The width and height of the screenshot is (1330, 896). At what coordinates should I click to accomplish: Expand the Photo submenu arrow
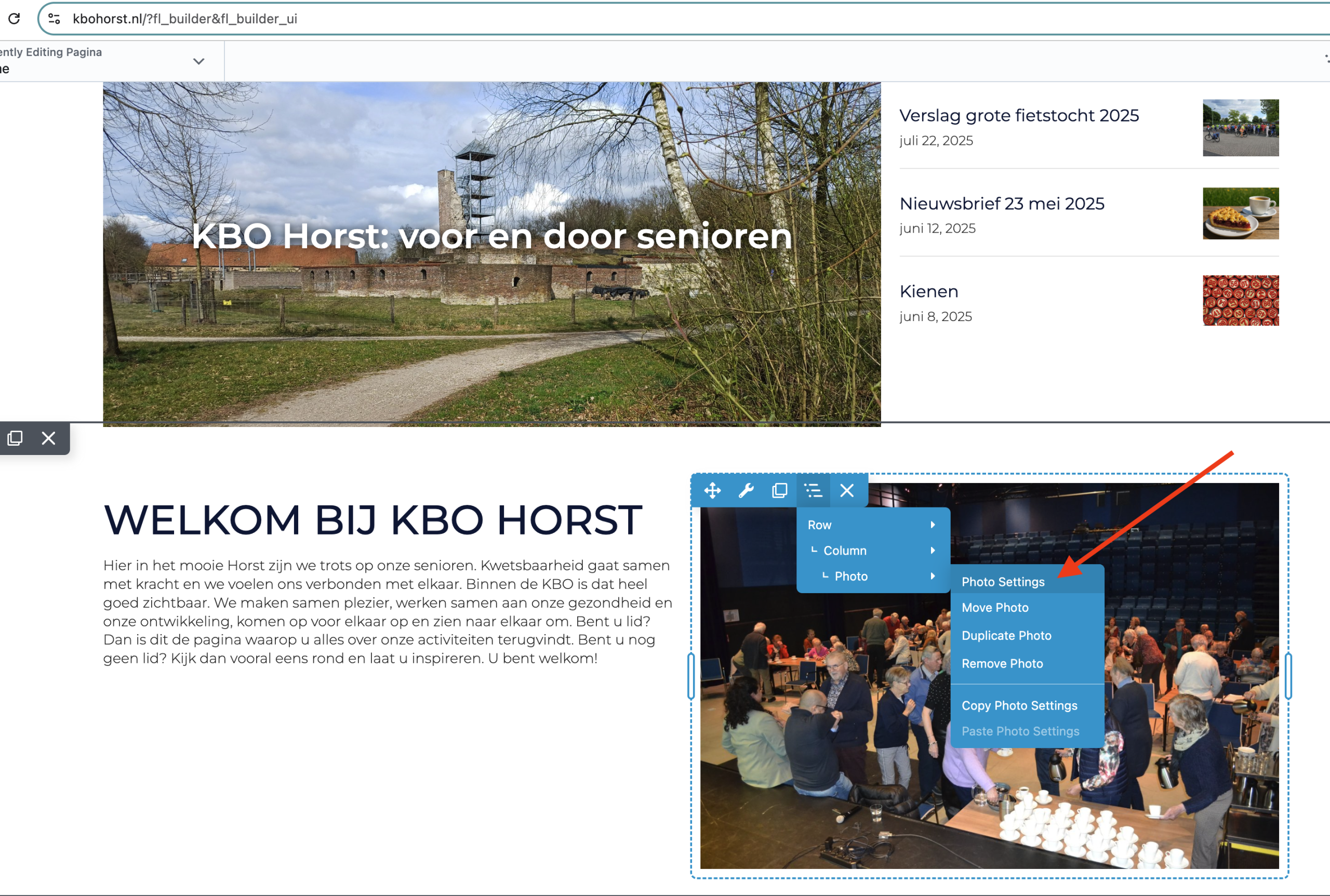(x=933, y=576)
